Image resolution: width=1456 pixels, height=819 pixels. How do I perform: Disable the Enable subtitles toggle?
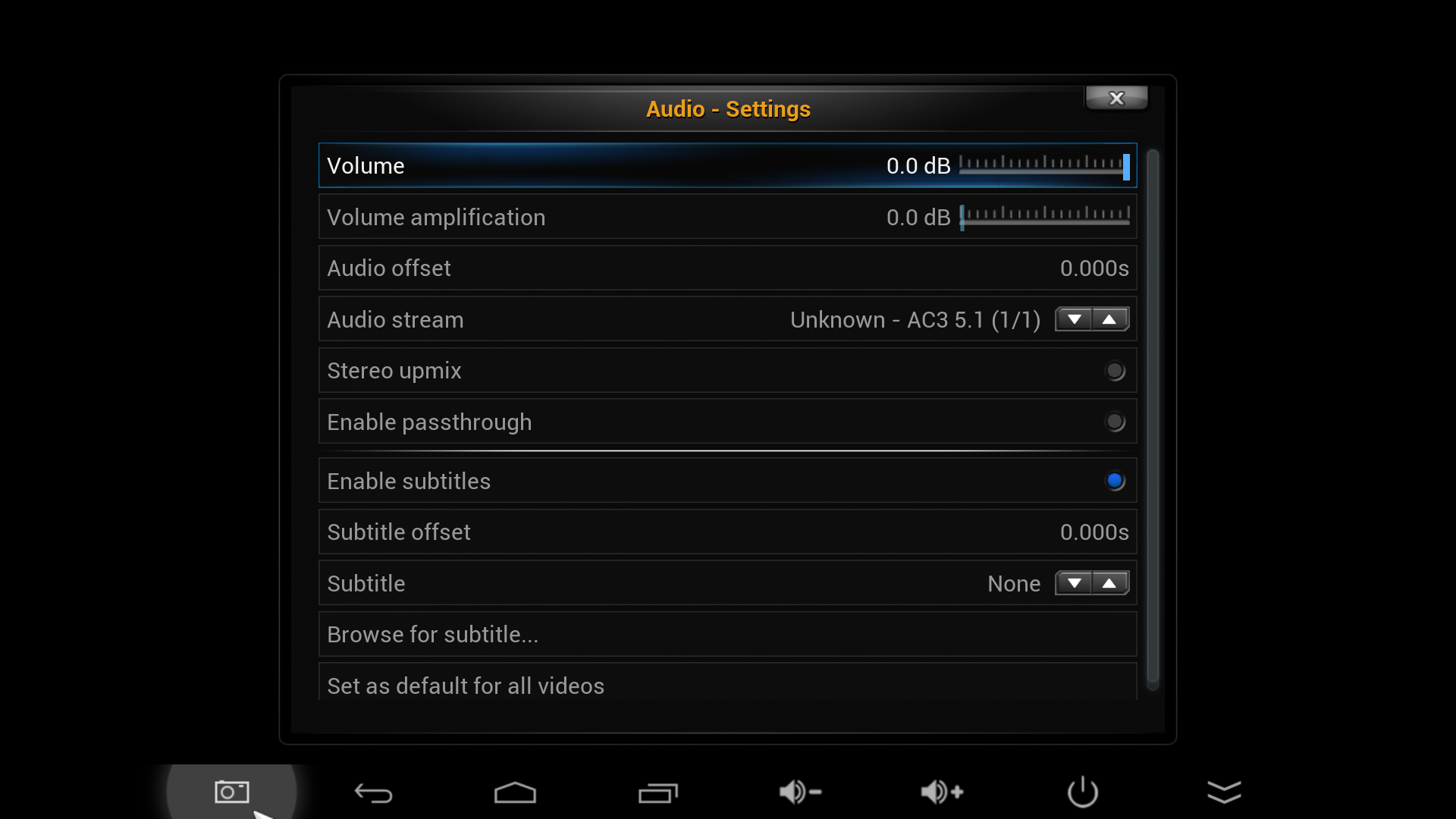click(x=1115, y=481)
